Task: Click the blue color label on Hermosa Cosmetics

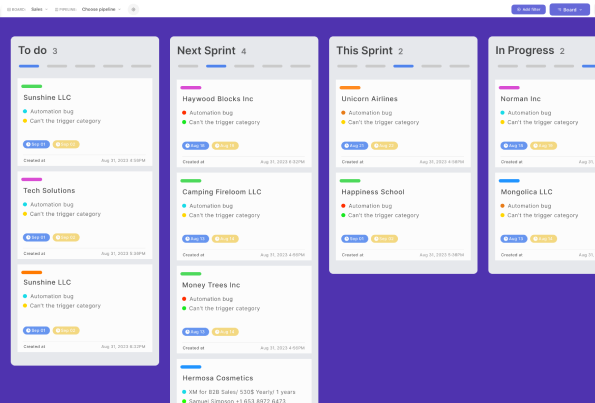Action: click(190, 367)
